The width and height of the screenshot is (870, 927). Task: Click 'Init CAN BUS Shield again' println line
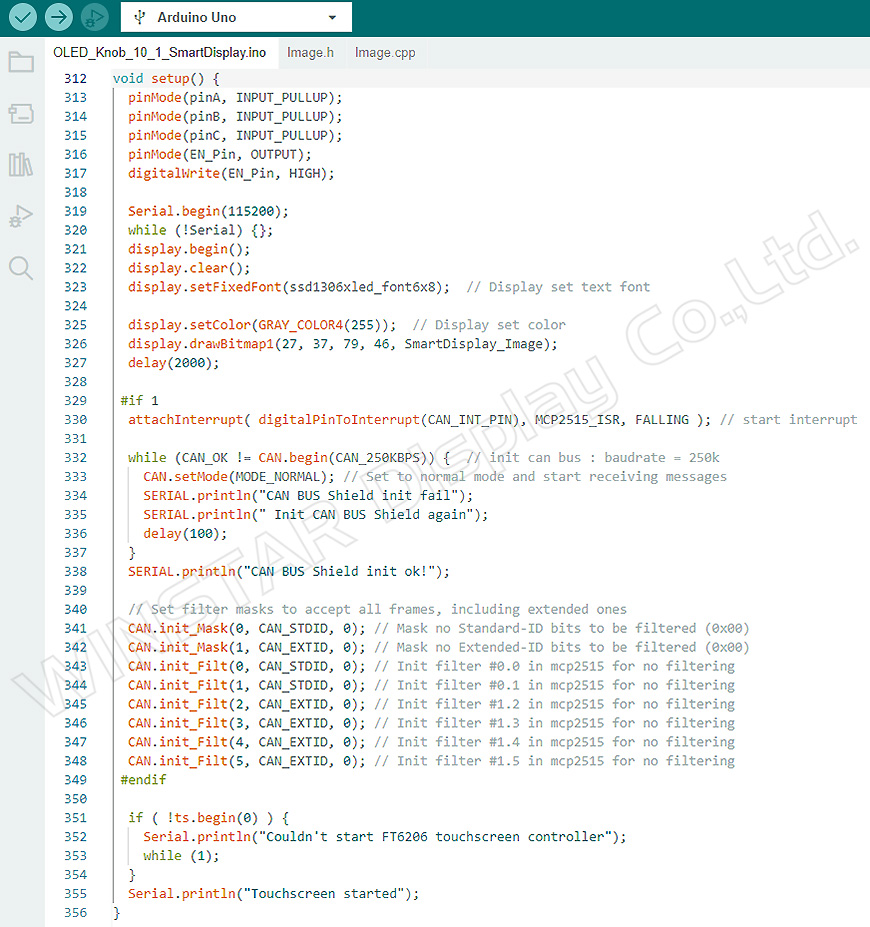pos(316,514)
